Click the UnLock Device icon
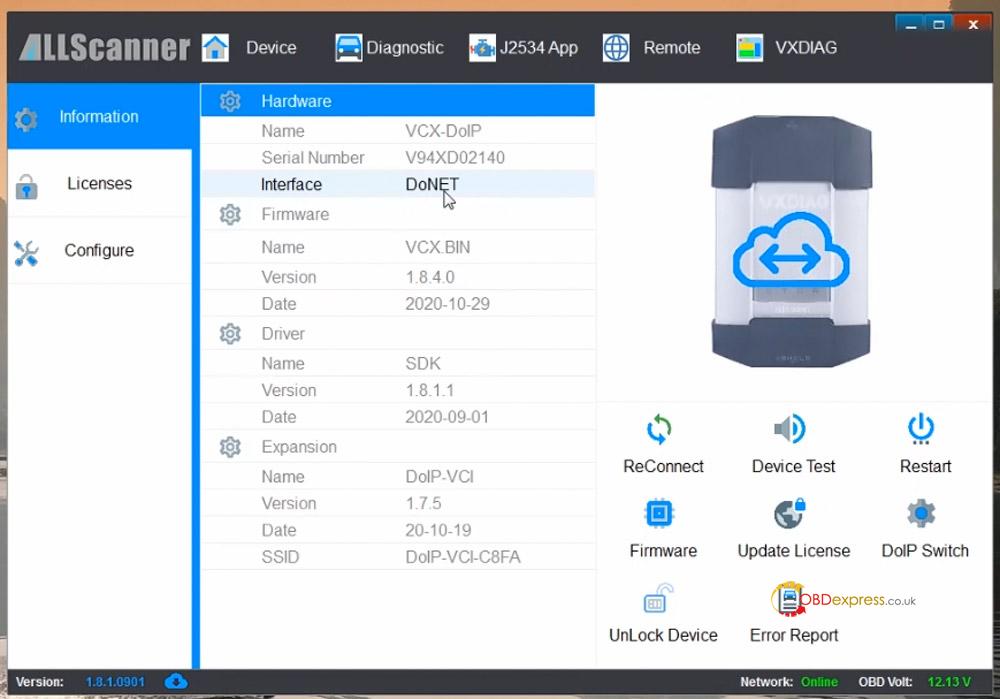The width and height of the screenshot is (1000, 699). point(659,600)
